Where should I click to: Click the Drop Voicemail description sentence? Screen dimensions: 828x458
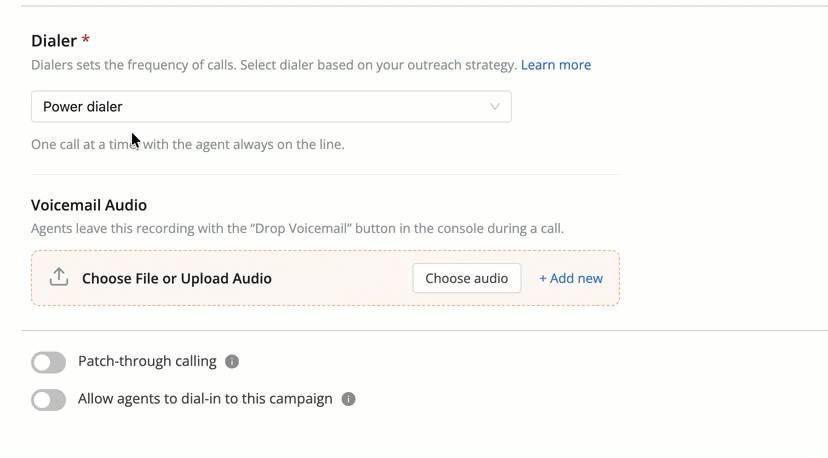point(297,229)
